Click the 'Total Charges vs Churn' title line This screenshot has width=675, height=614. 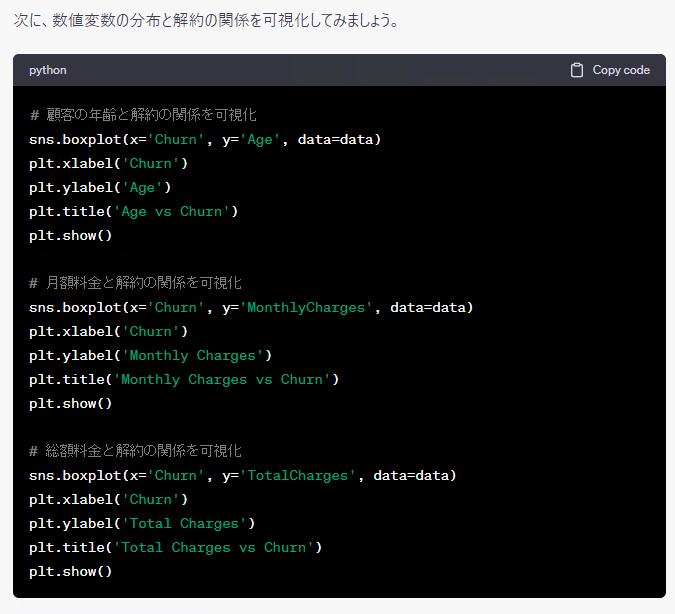click(x=175, y=547)
